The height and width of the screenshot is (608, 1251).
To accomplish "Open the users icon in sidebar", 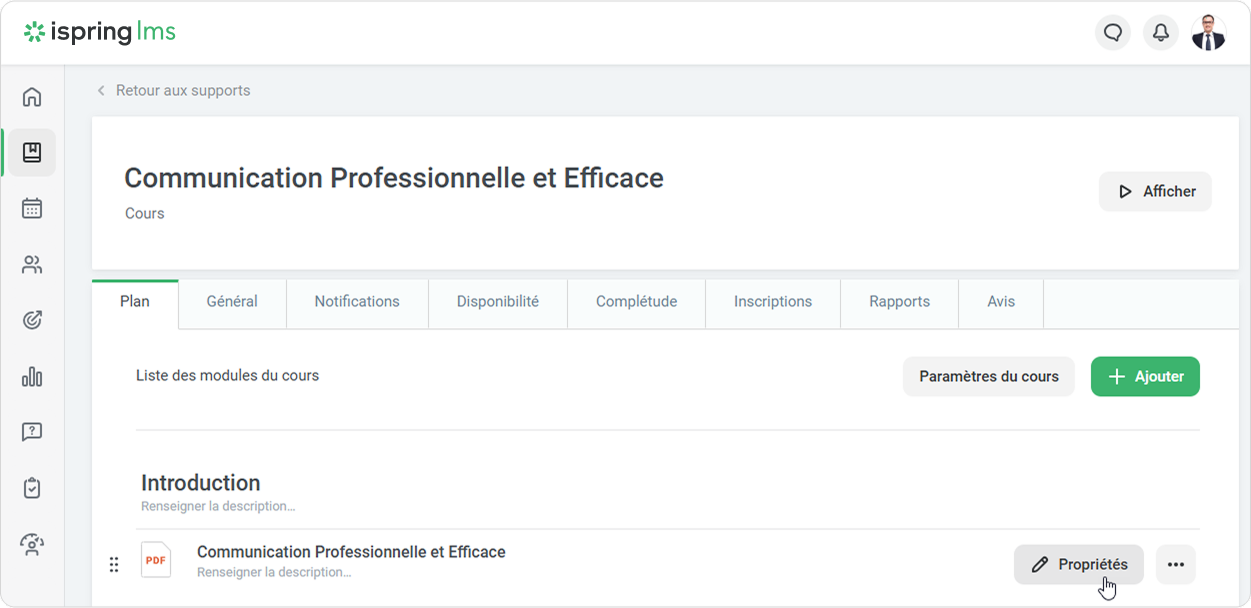I will pos(32,265).
